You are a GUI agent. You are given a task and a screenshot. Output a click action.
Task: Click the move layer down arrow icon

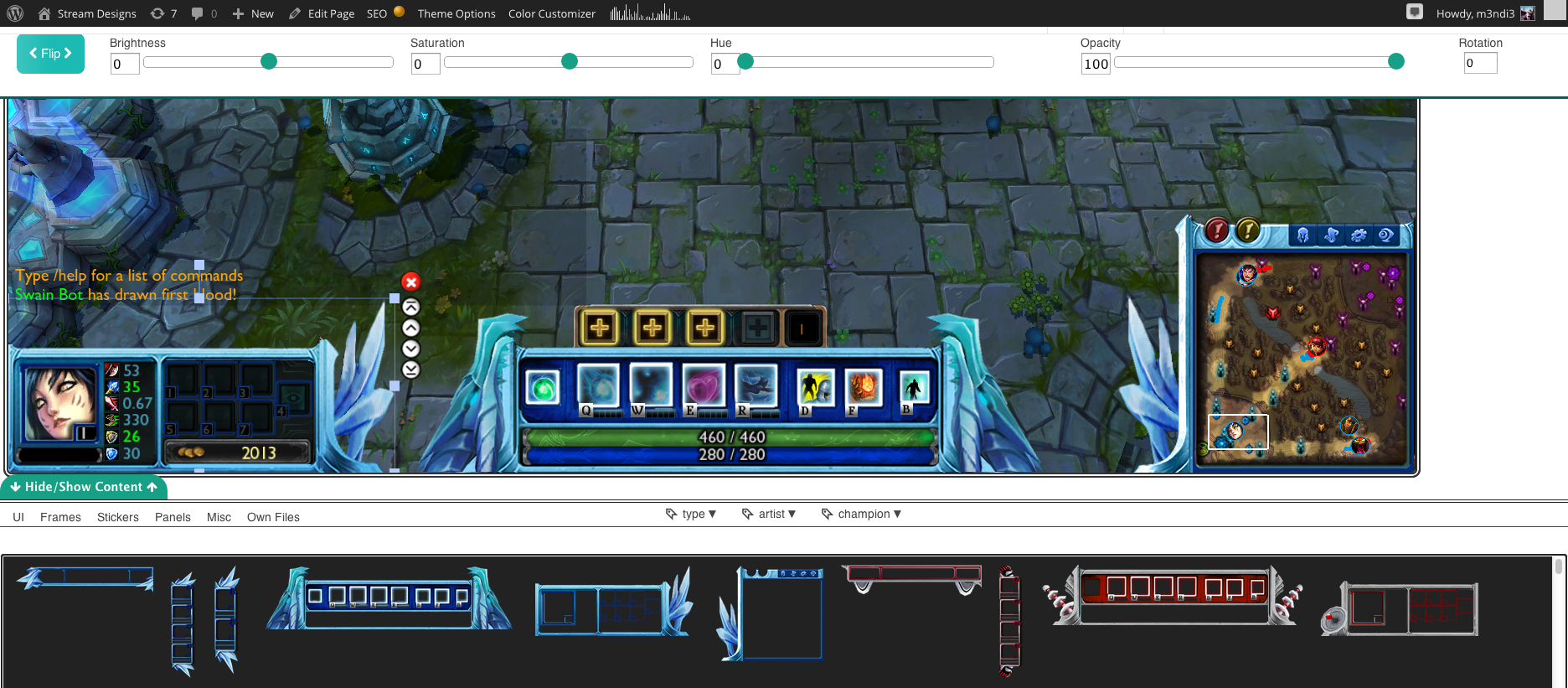coord(411,349)
